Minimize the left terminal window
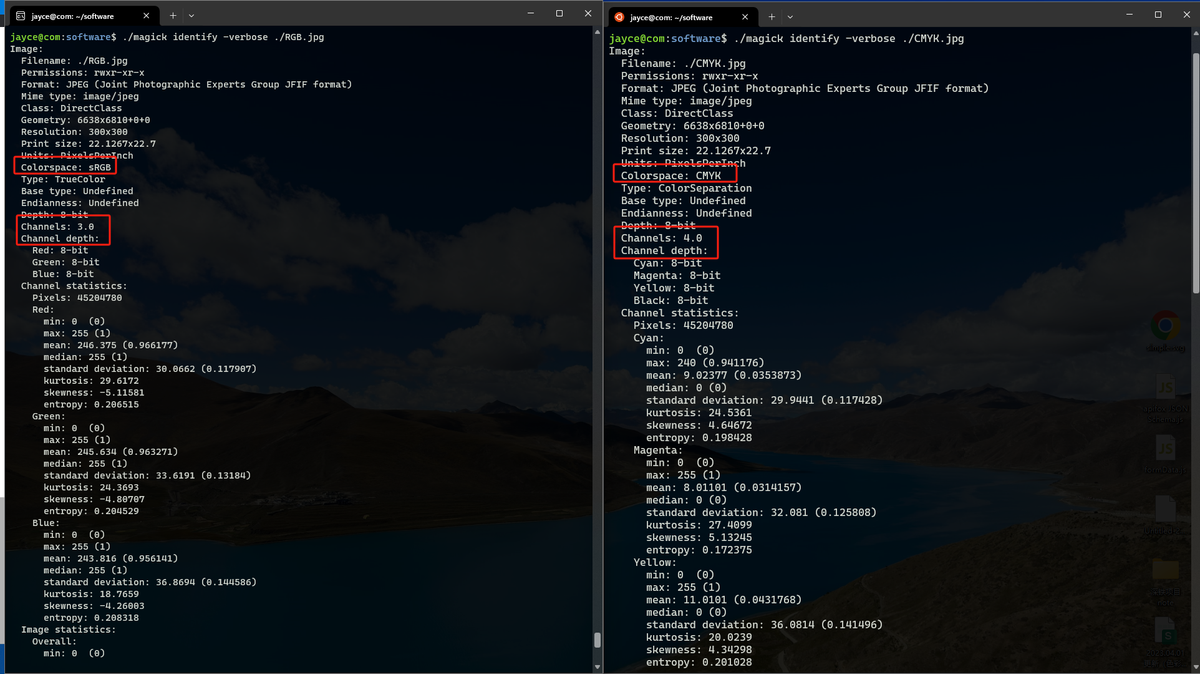The height and width of the screenshot is (674, 1200). (531, 14)
